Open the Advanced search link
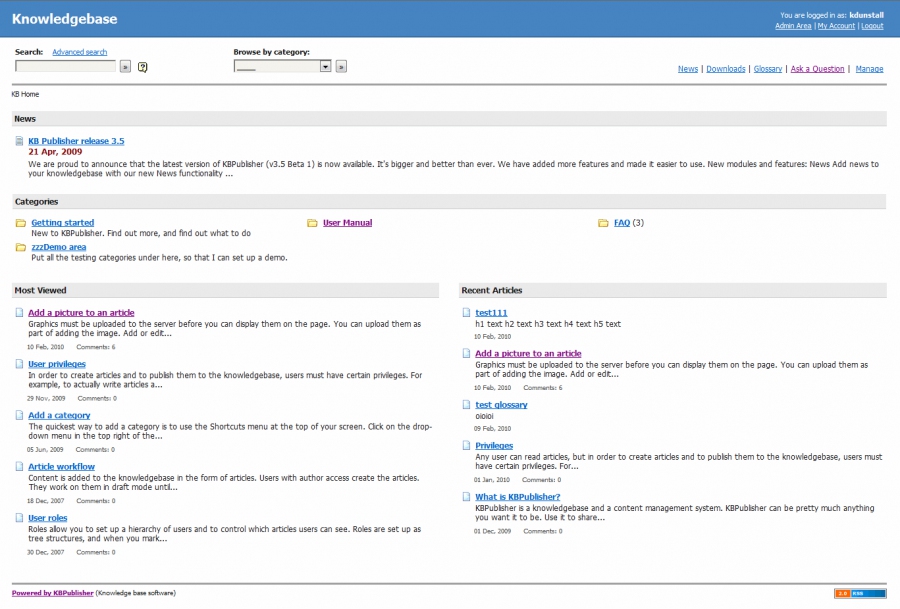The width and height of the screenshot is (900, 609). tap(79, 52)
